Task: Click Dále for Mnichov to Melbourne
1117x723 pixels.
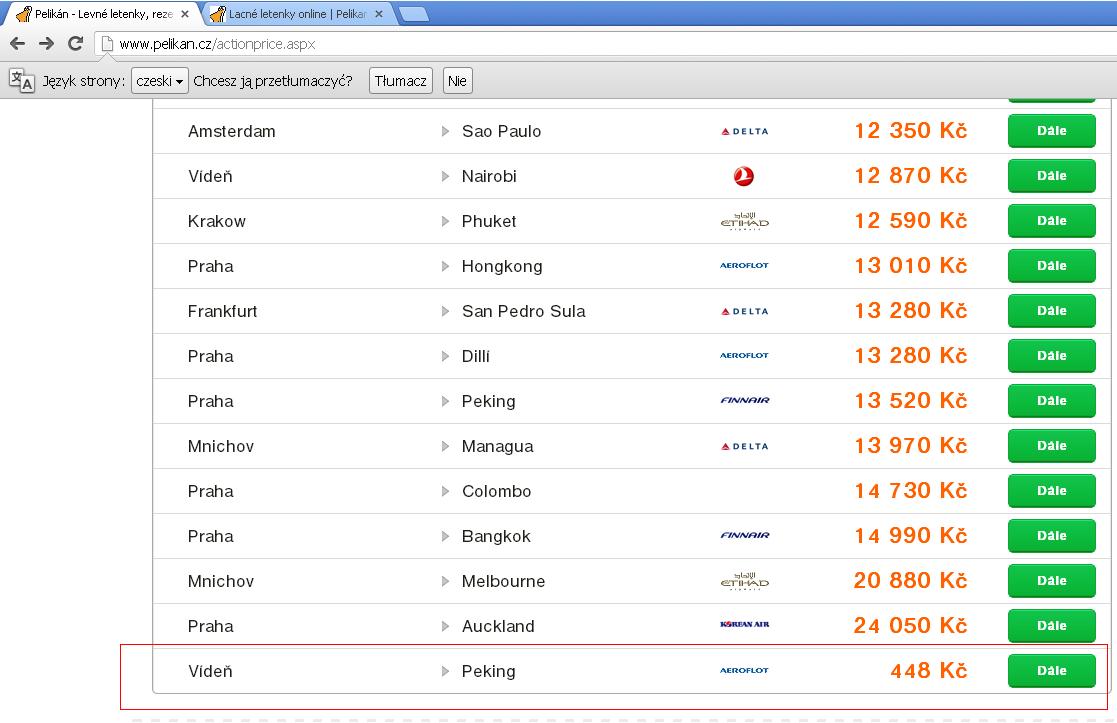Action: (x=1051, y=581)
